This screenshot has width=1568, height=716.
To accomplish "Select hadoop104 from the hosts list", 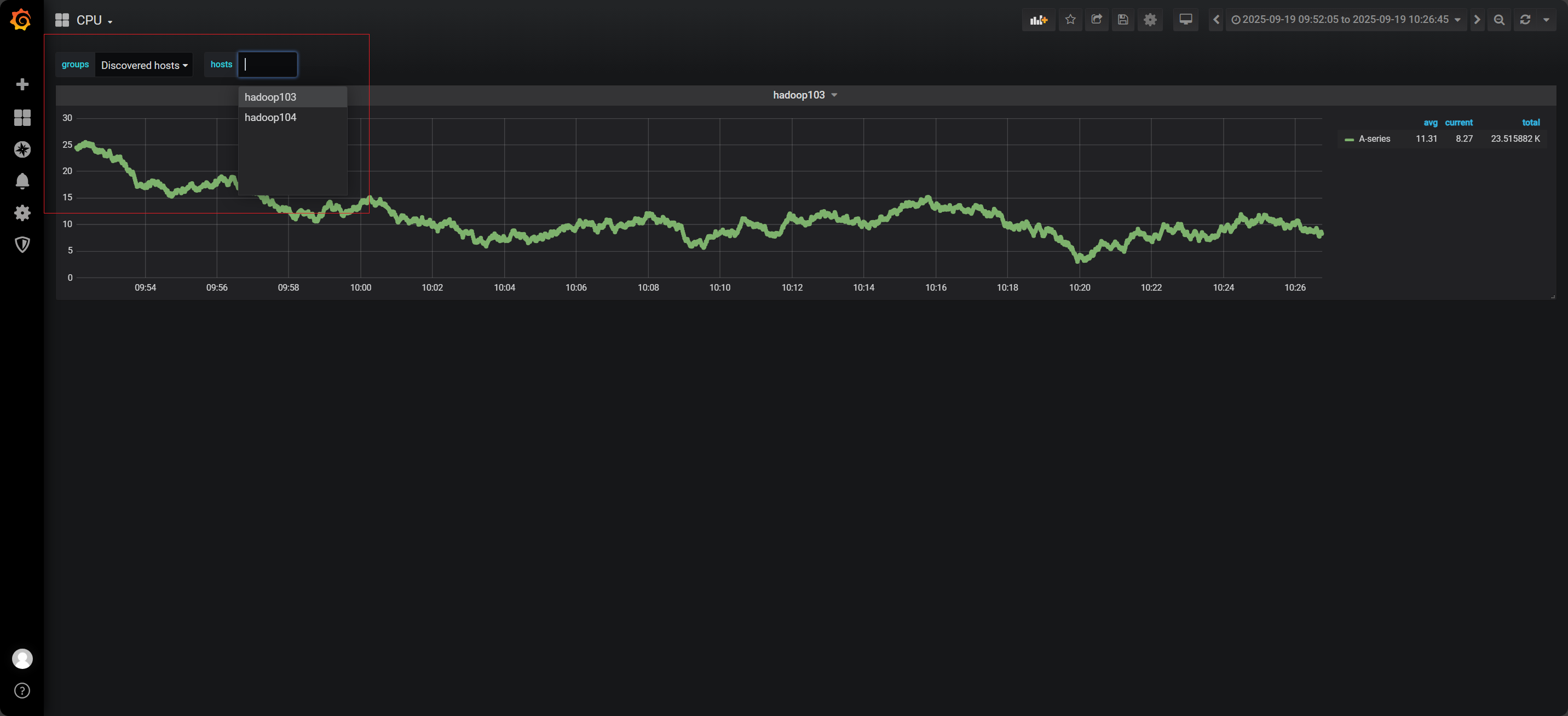I will point(270,118).
